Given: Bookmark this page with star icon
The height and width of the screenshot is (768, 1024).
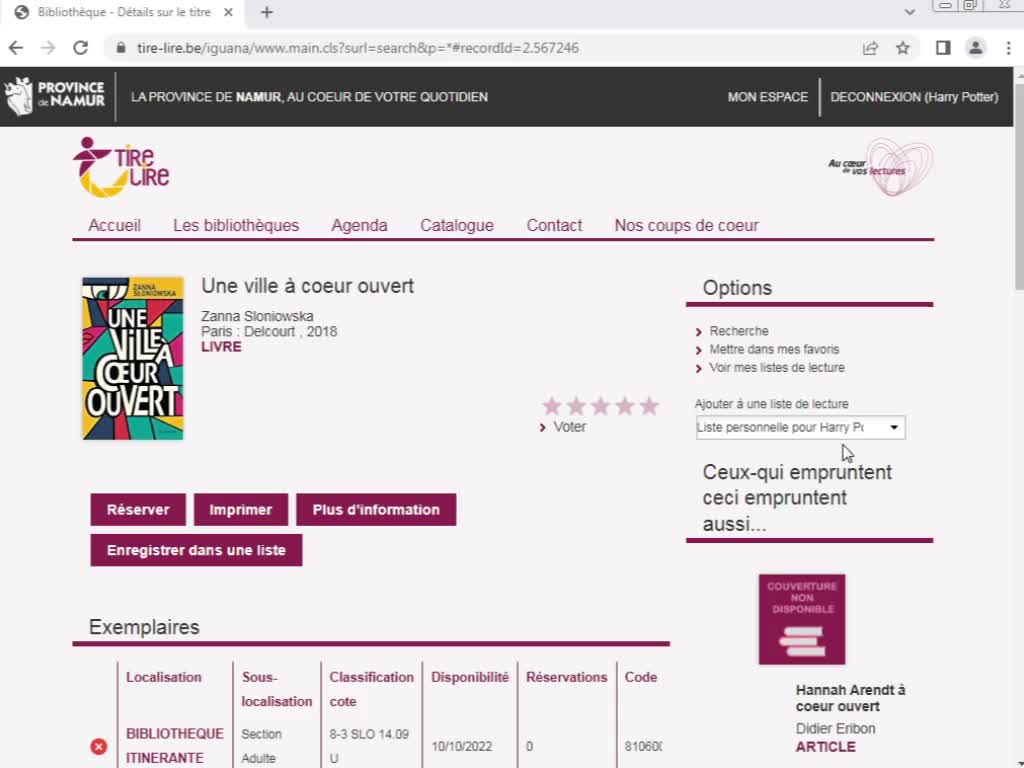Looking at the screenshot, I should pos(903,48).
